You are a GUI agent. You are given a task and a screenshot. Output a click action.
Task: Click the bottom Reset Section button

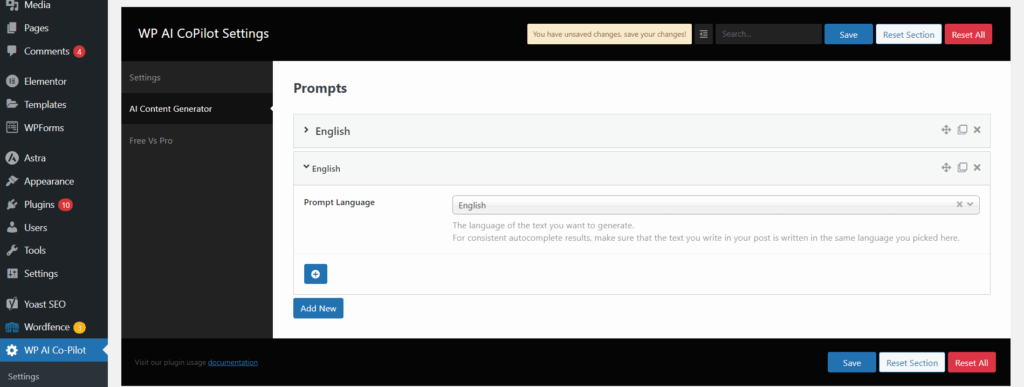912,363
